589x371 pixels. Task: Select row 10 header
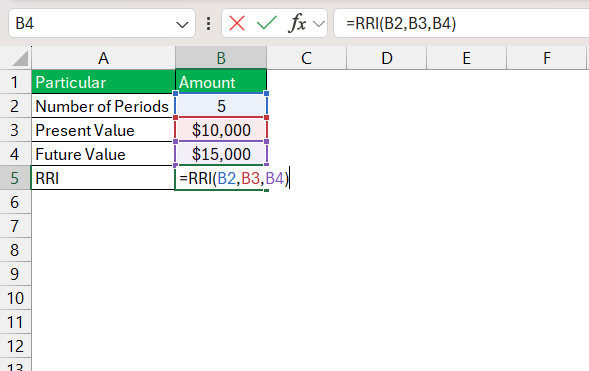[15, 298]
